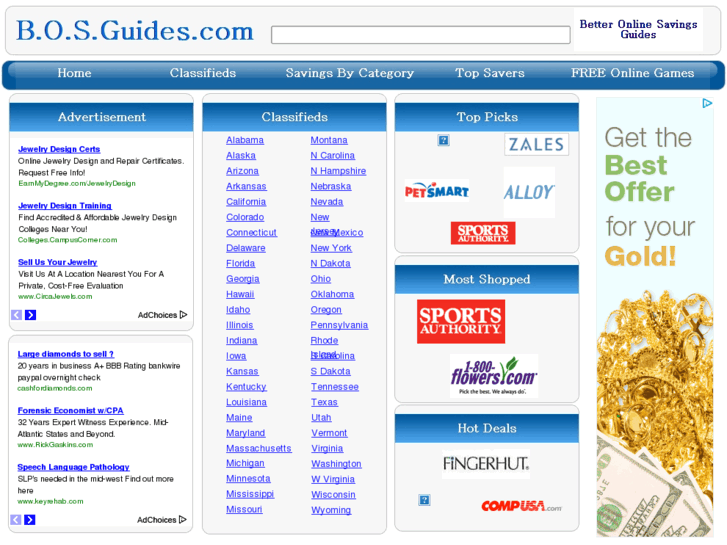Screen dimensions: 727x545
Task: Focus the header search field
Action: (421, 35)
